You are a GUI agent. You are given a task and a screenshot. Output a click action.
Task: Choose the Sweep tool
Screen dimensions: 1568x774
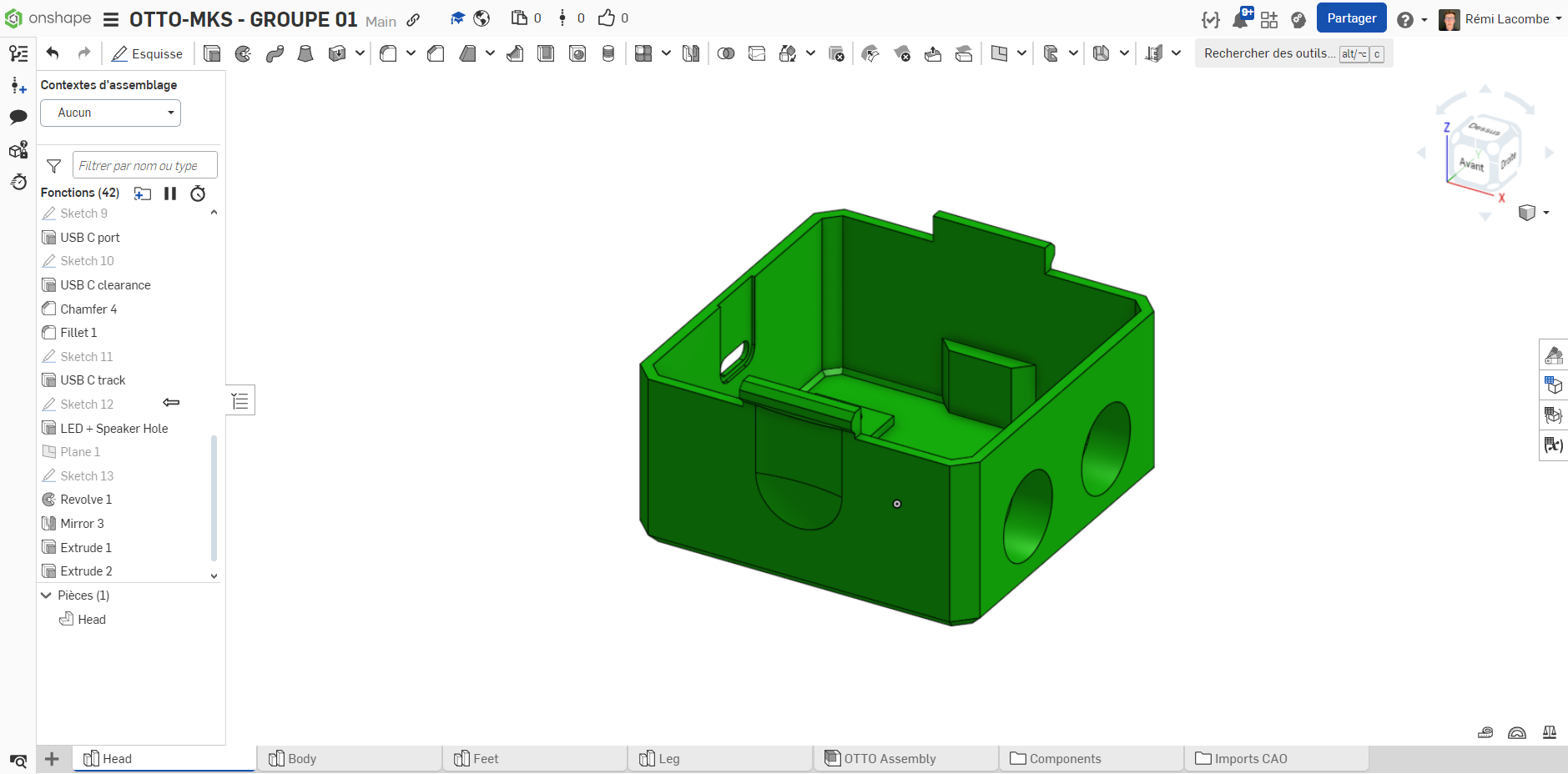point(275,54)
